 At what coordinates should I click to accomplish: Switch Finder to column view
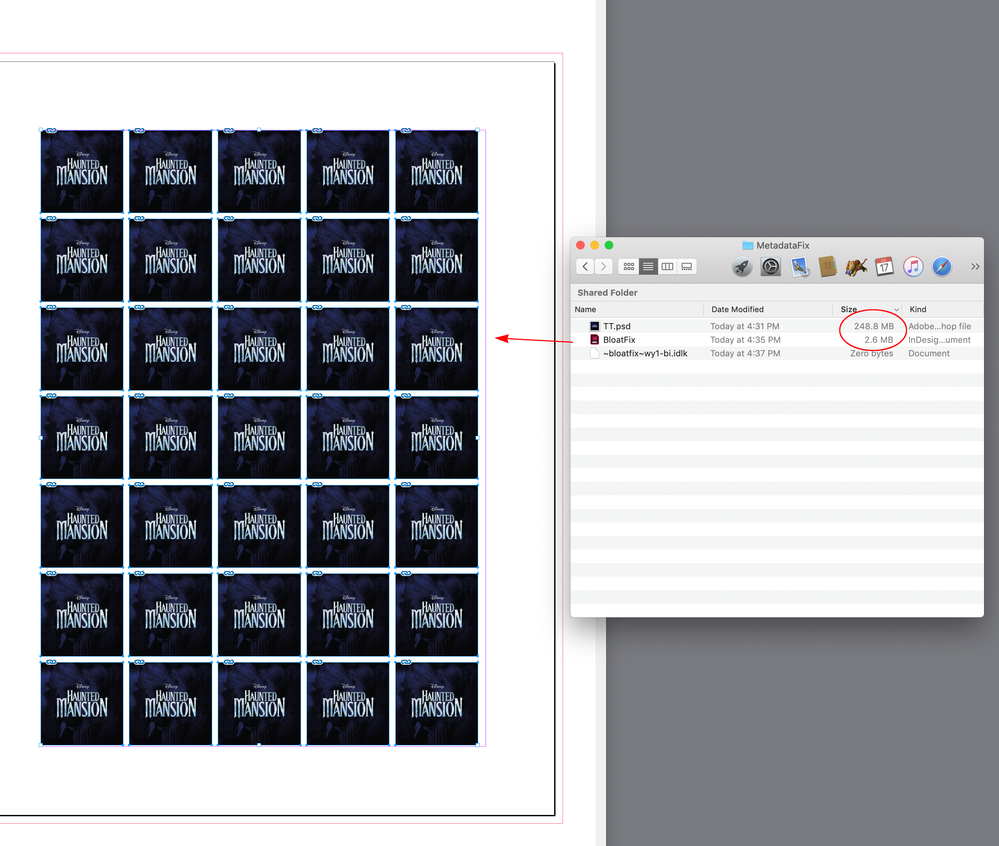[x=667, y=266]
